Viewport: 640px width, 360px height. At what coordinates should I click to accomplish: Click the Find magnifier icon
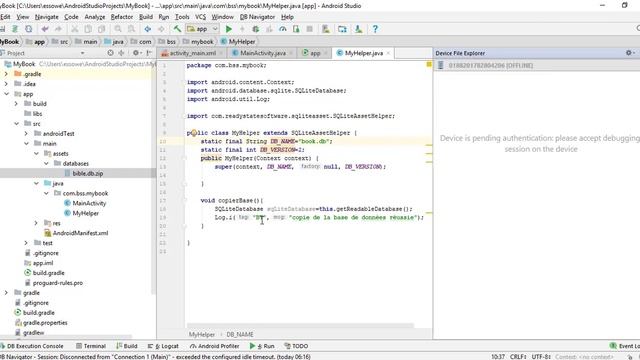(118, 29)
